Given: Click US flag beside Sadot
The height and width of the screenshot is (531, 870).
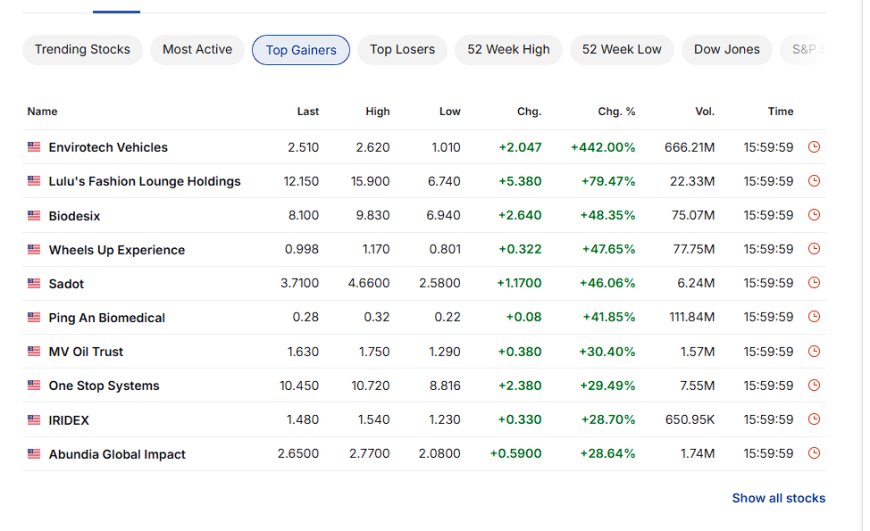Looking at the screenshot, I should click(34, 284).
